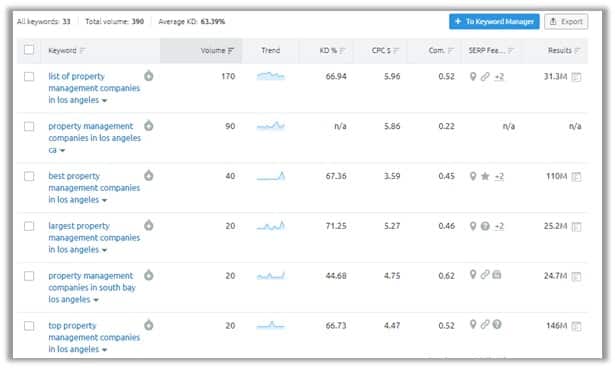Sort table by Results column header

click(x=564, y=51)
